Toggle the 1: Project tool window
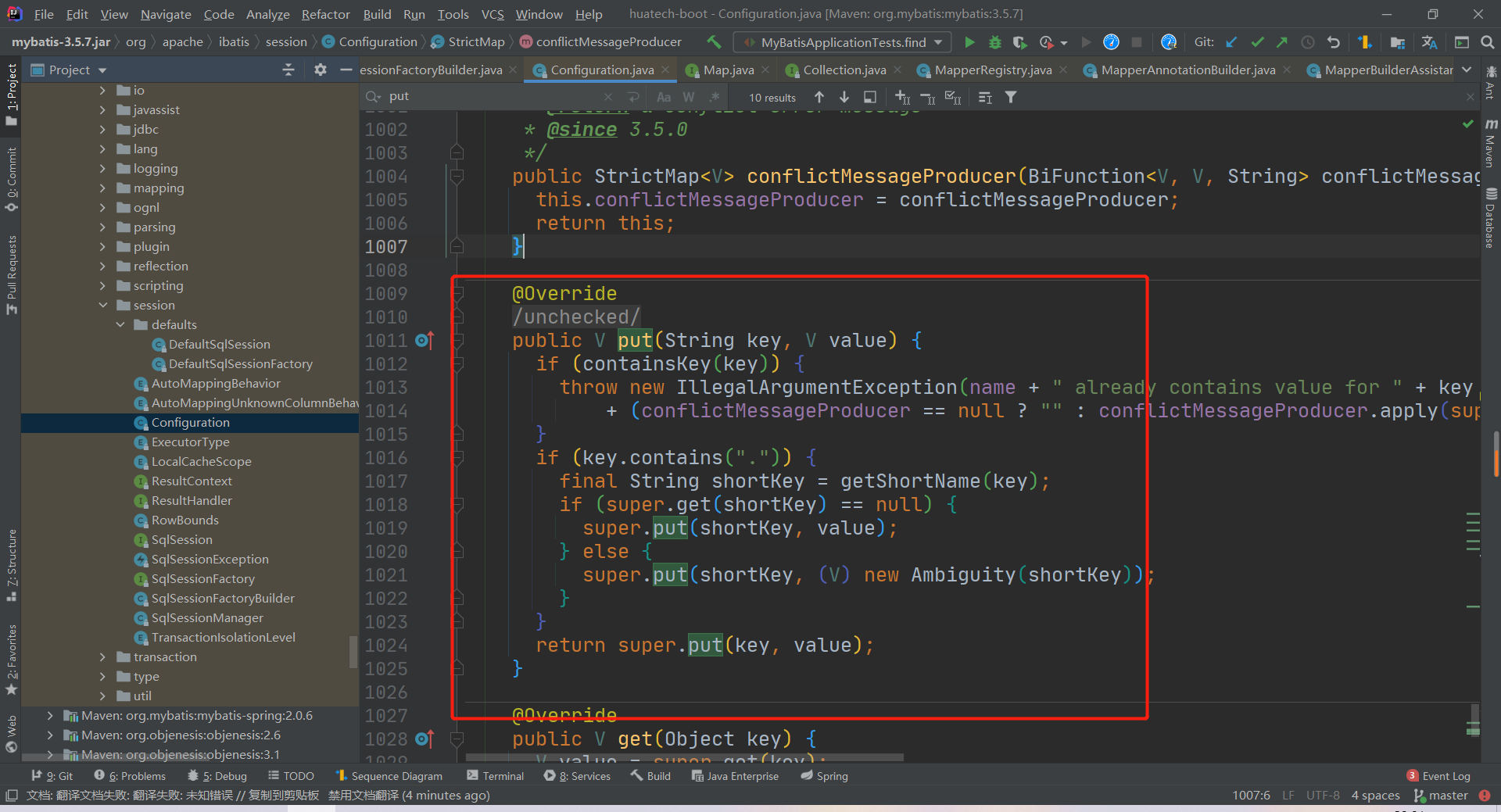1501x812 pixels. [11, 95]
